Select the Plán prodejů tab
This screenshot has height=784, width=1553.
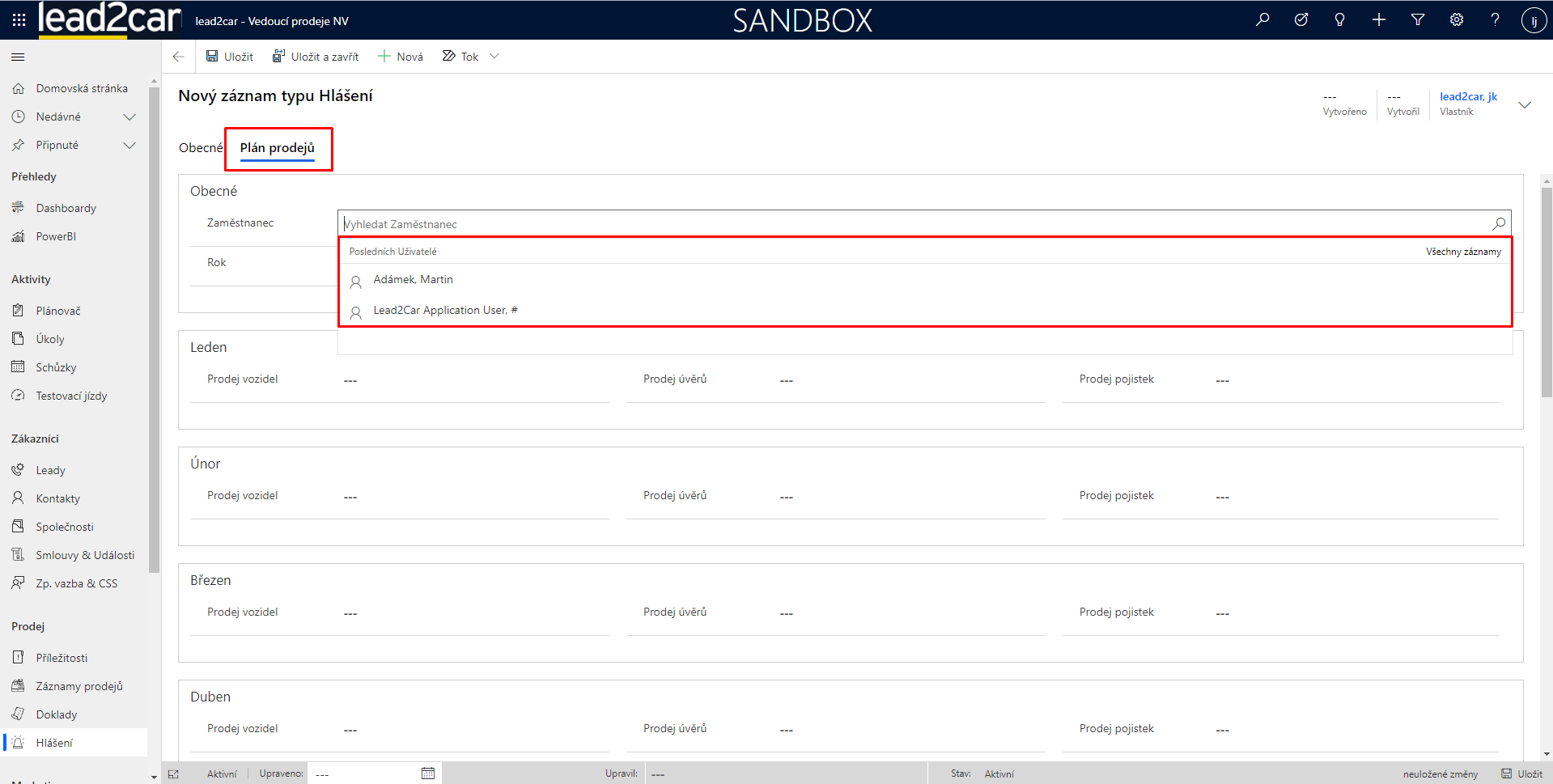pyautogui.click(x=278, y=148)
